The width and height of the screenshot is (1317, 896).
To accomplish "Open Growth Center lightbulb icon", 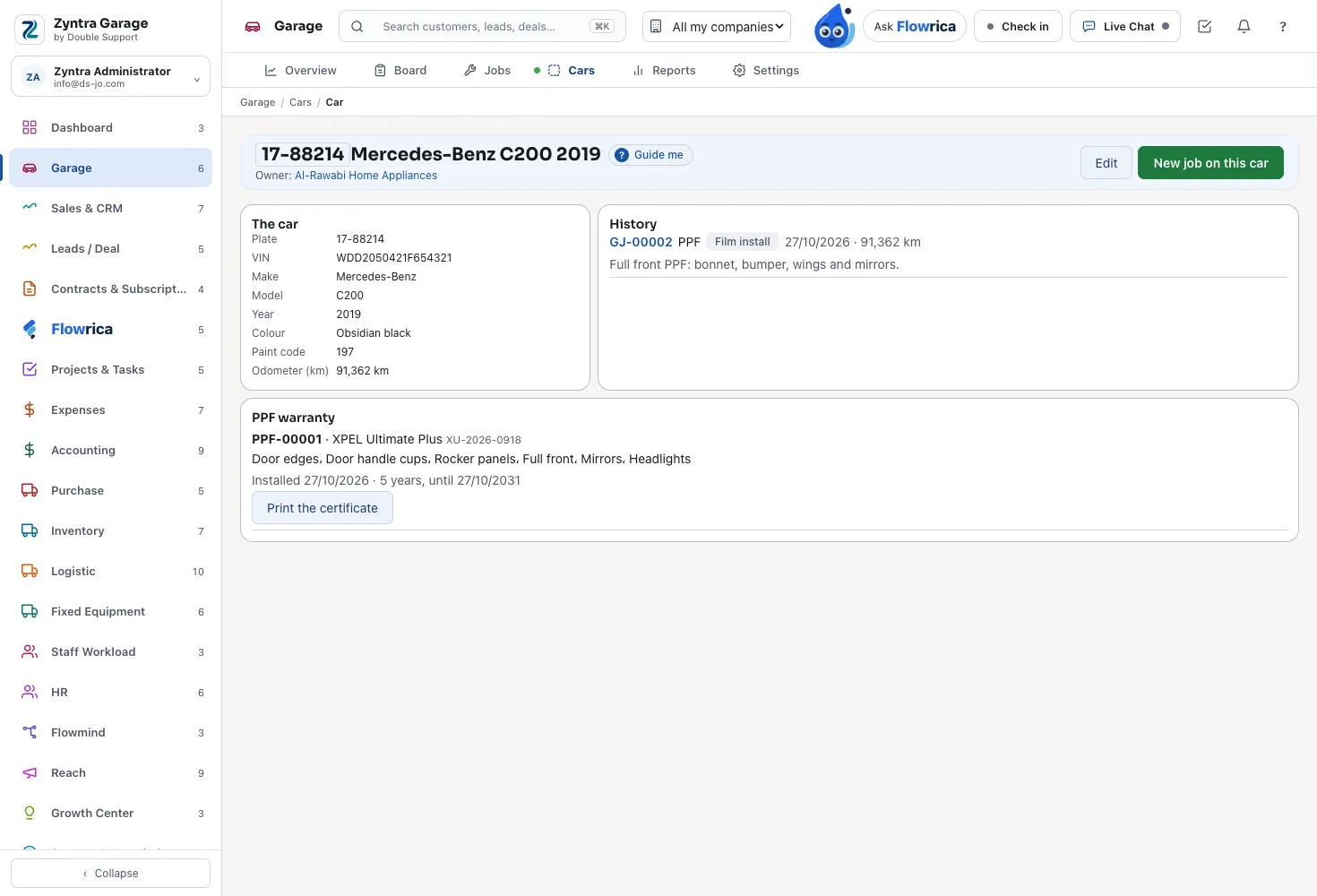I will (30, 813).
